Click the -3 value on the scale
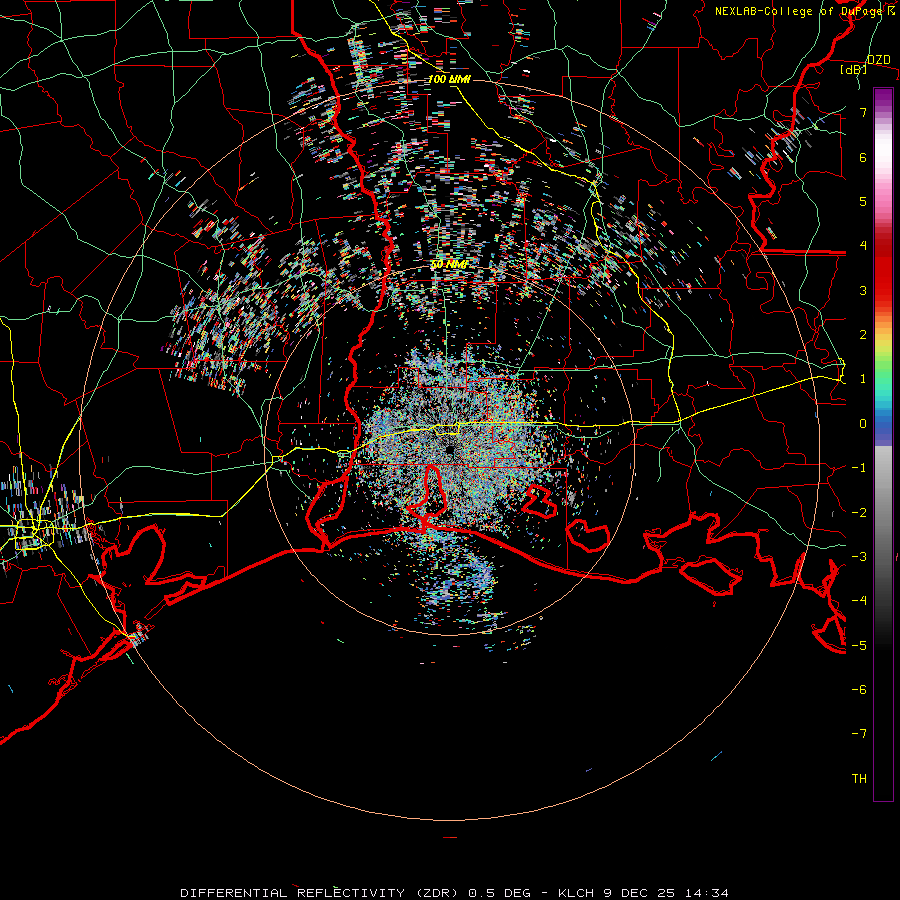The height and width of the screenshot is (900, 900). pos(859,557)
